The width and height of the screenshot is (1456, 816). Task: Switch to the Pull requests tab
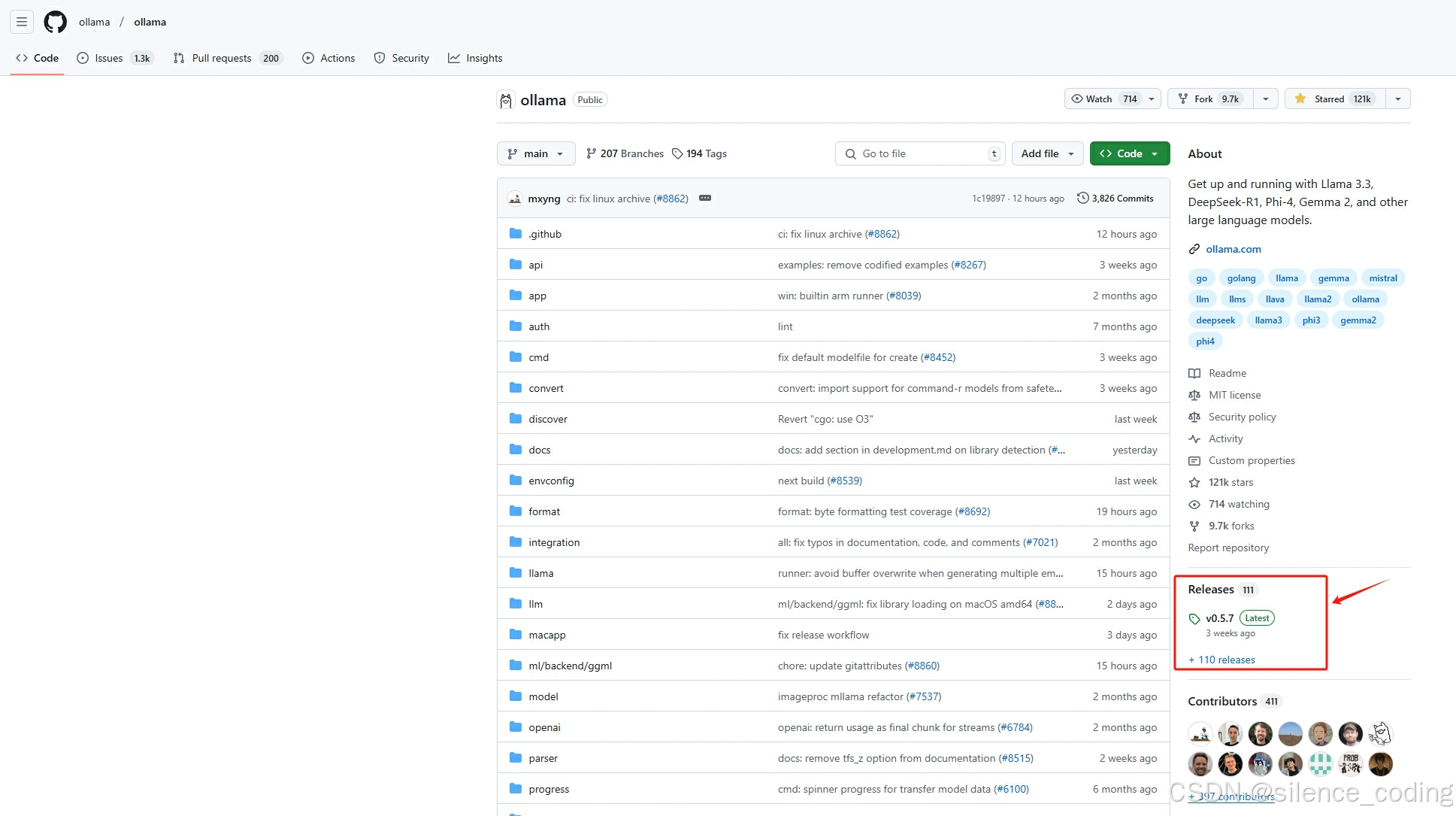tap(221, 58)
